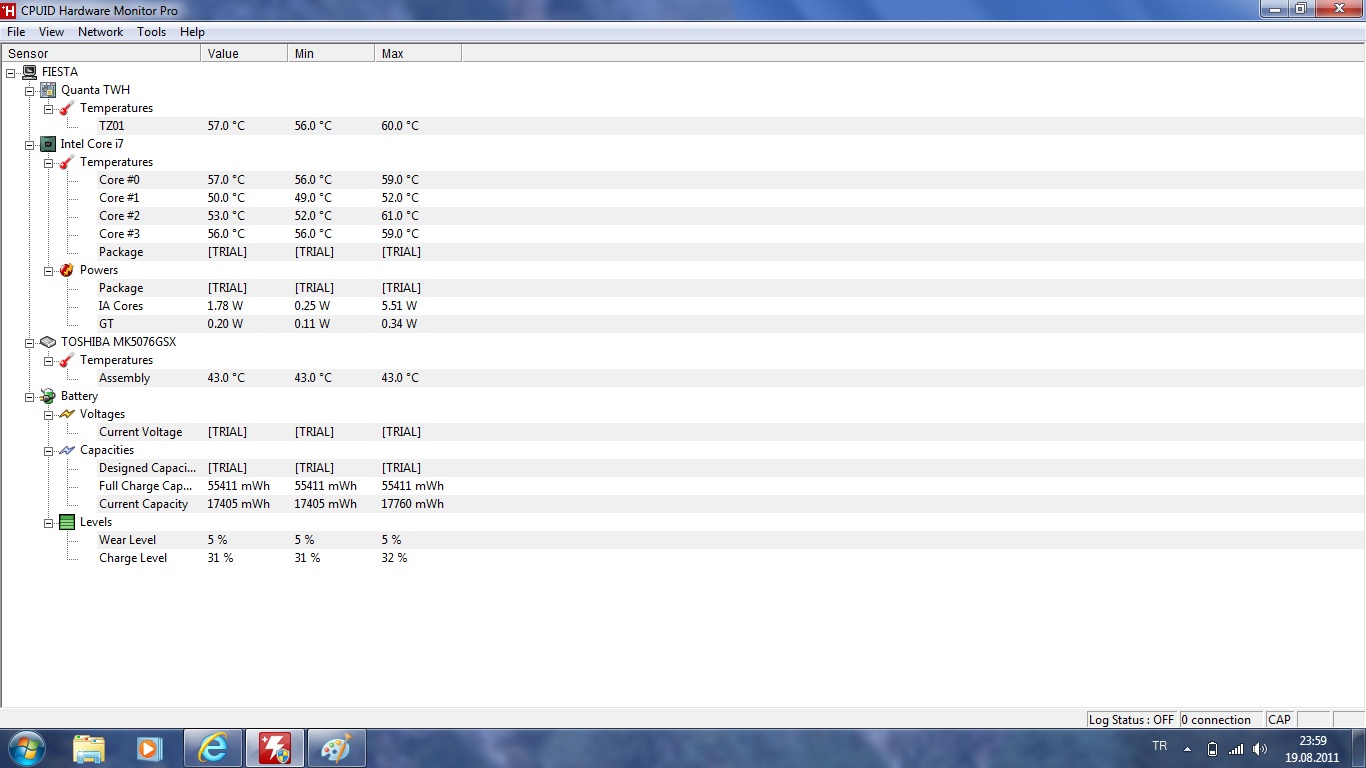The width and height of the screenshot is (1366, 768).
Task: Show hidden tray icons arrow
Action: tap(1188, 748)
